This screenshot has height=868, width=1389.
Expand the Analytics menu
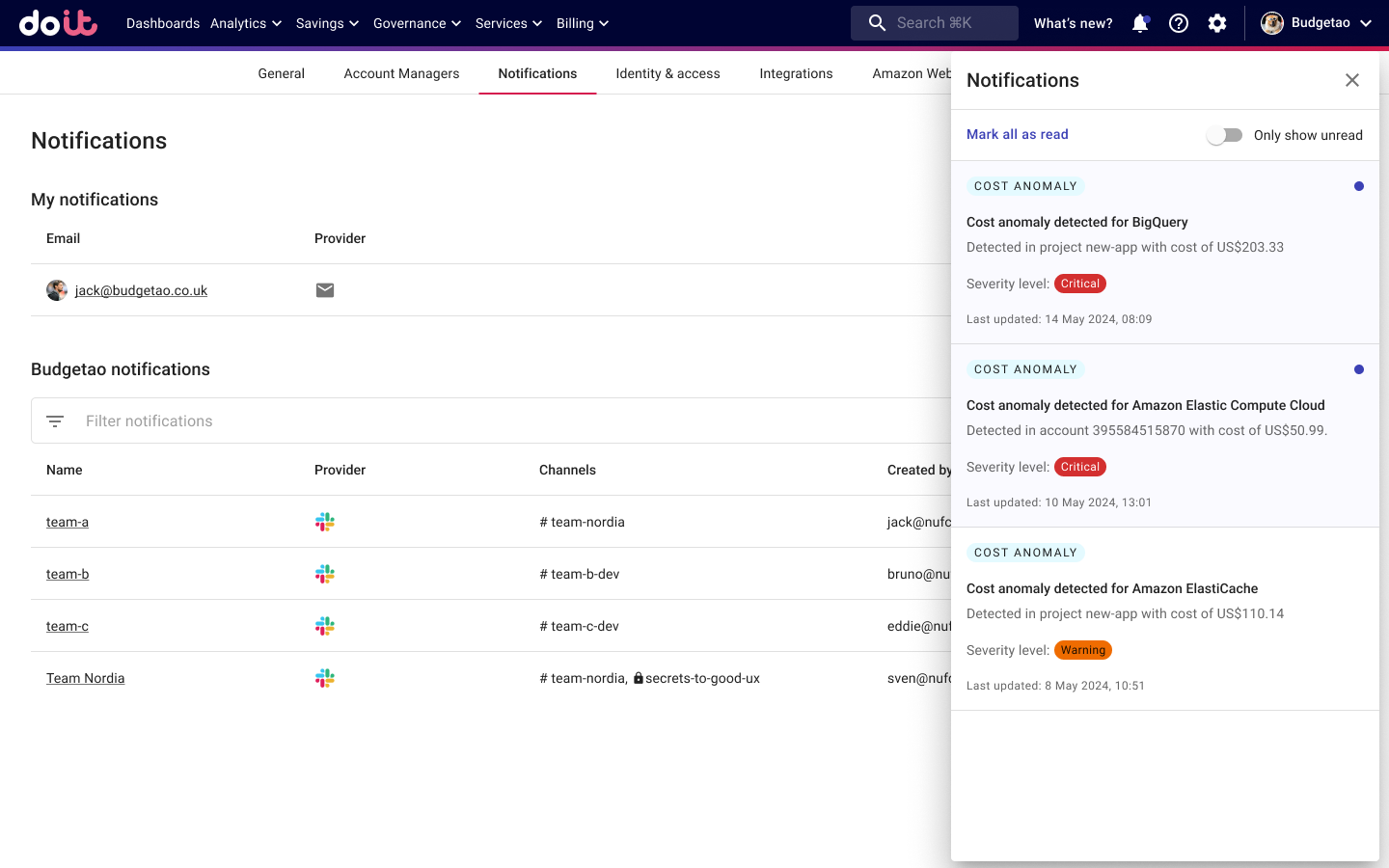click(x=246, y=23)
